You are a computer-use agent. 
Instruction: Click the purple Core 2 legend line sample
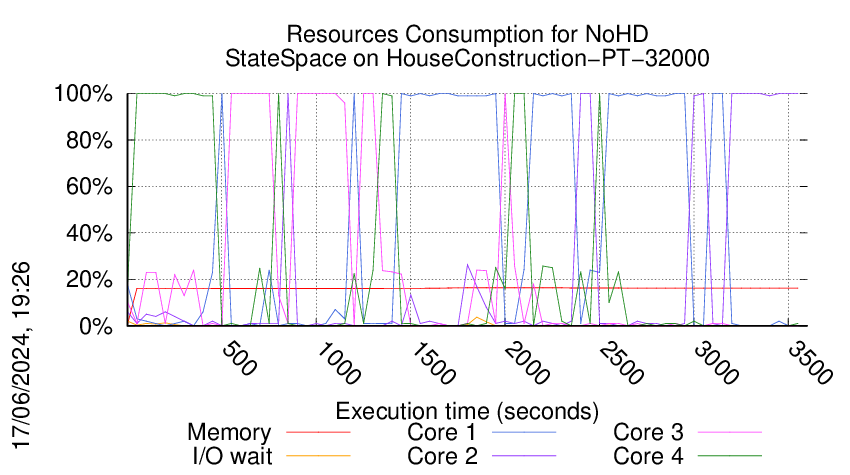click(x=524, y=456)
